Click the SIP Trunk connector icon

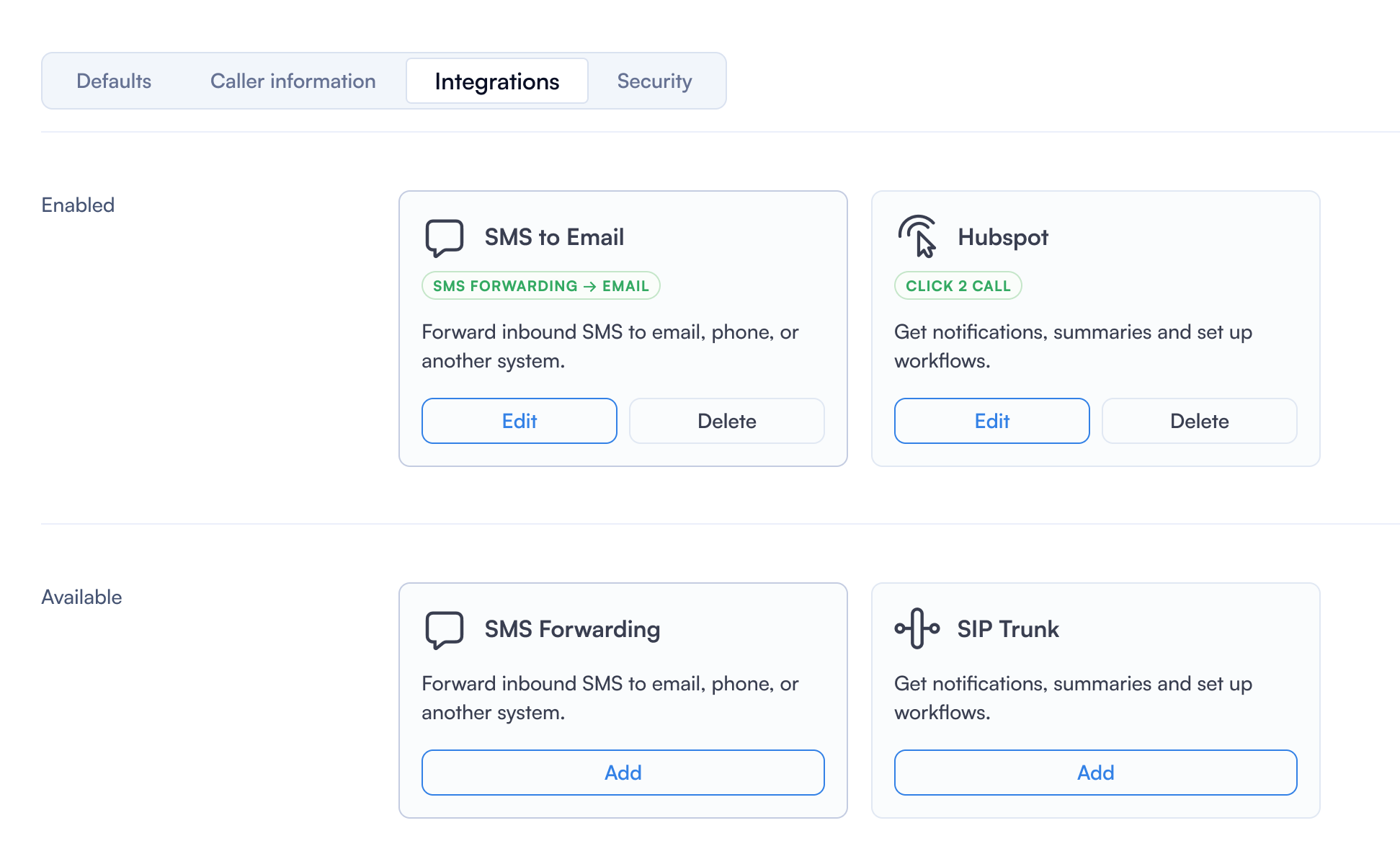click(917, 628)
